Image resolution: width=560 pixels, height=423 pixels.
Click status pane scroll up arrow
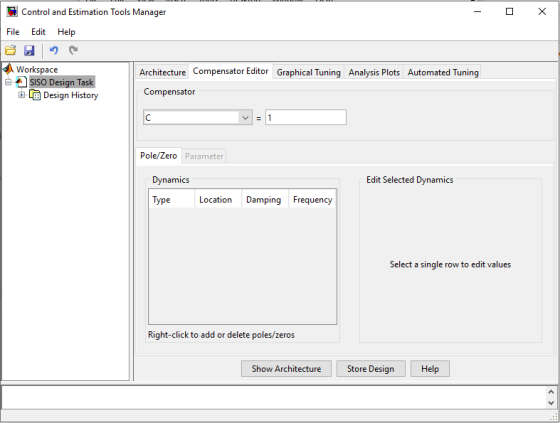pyautogui.click(x=551, y=392)
